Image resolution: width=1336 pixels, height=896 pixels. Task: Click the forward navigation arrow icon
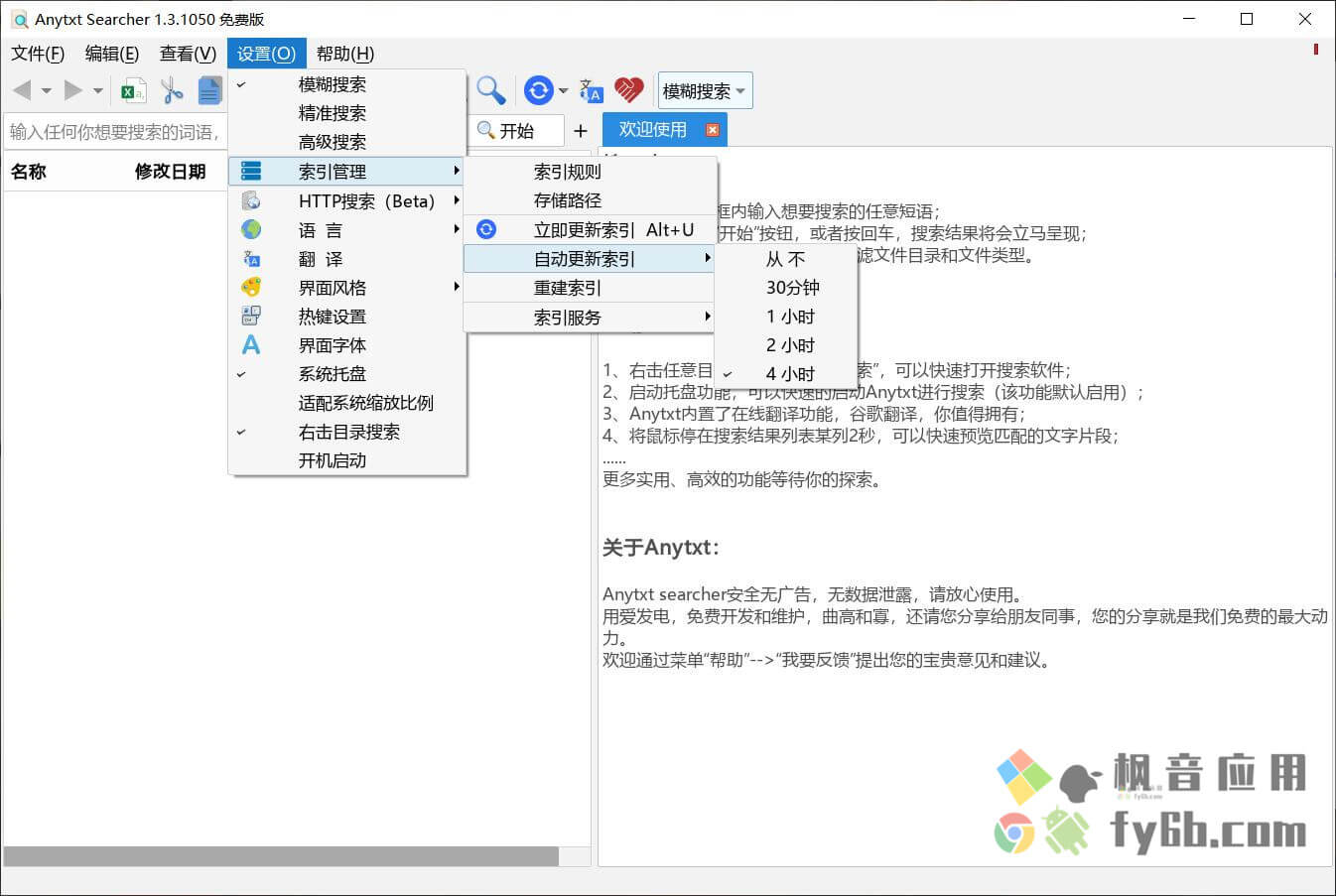(x=72, y=91)
